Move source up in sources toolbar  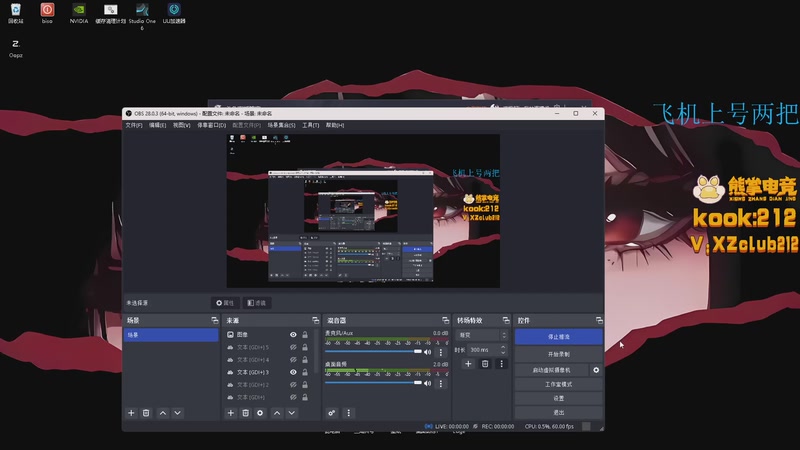[277, 413]
